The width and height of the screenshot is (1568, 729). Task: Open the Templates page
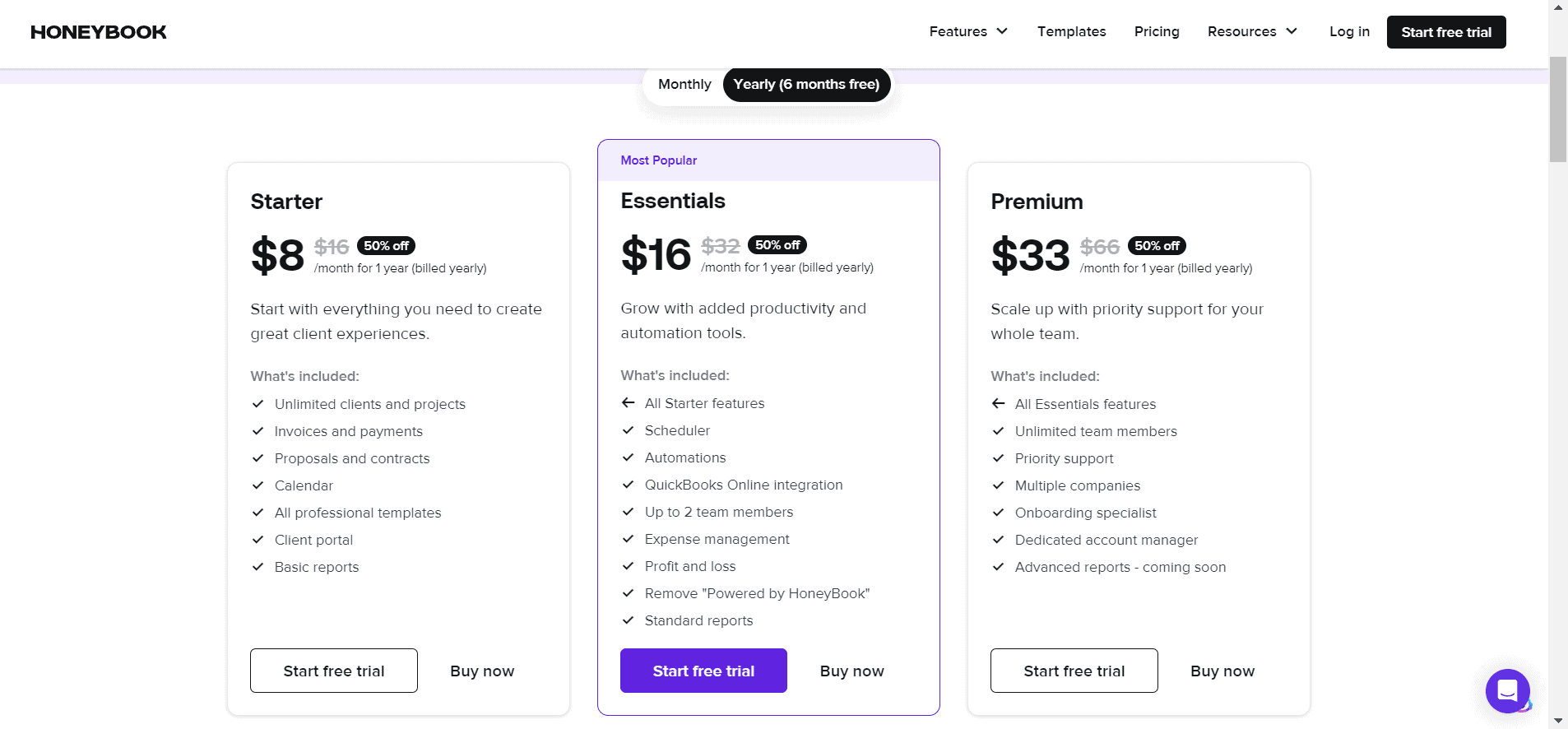tap(1071, 31)
